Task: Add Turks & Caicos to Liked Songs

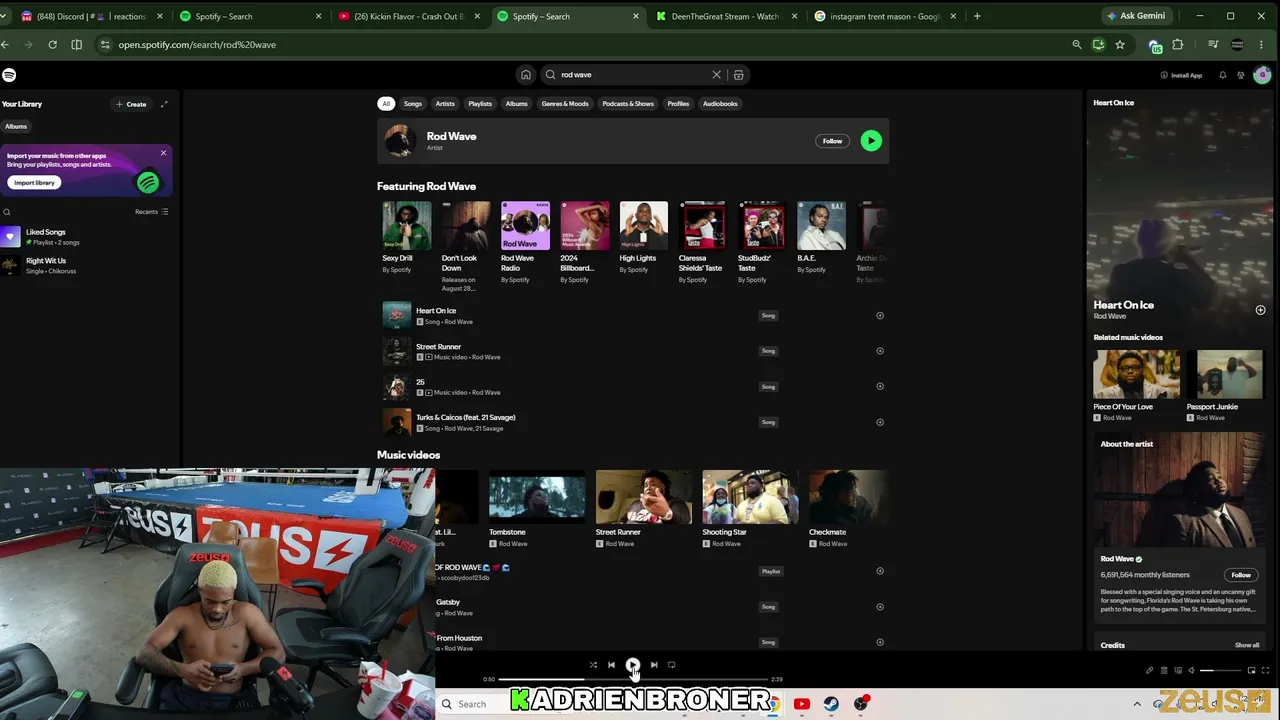Action: coord(880,422)
